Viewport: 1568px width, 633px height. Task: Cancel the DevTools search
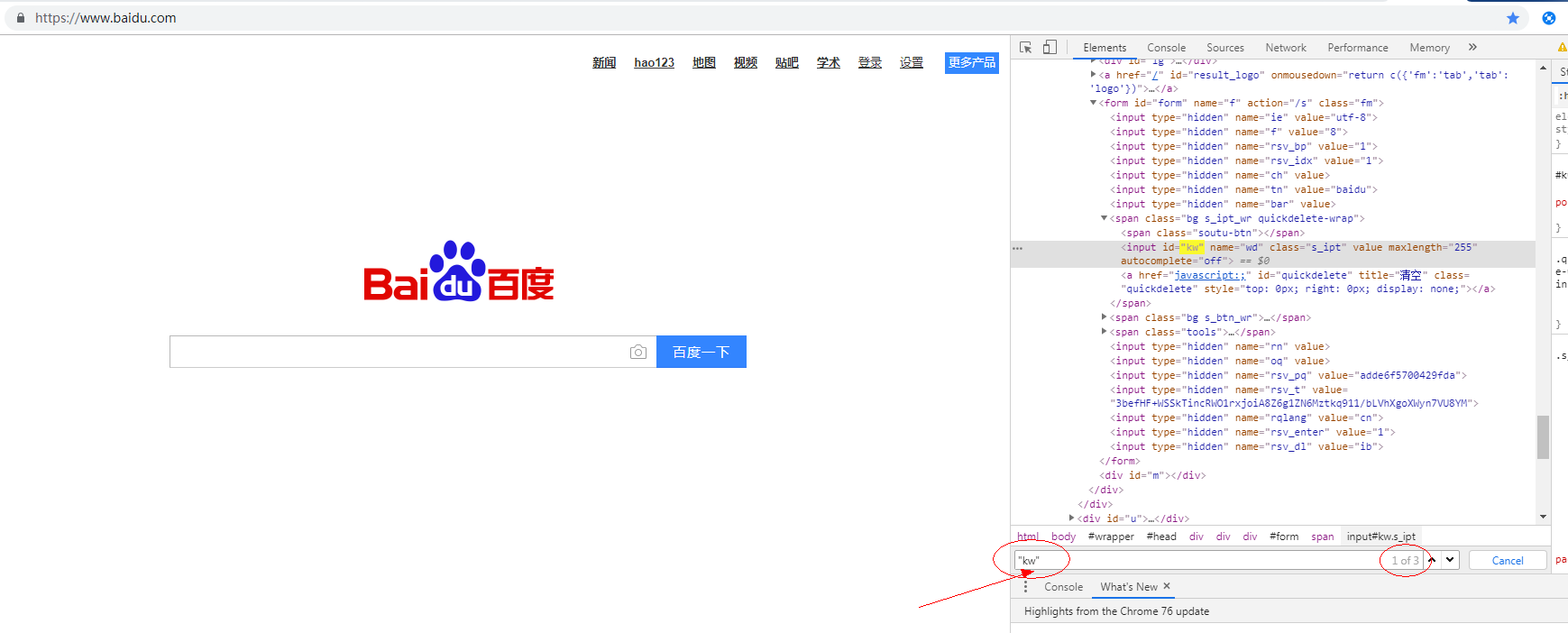[x=1508, y=560]
